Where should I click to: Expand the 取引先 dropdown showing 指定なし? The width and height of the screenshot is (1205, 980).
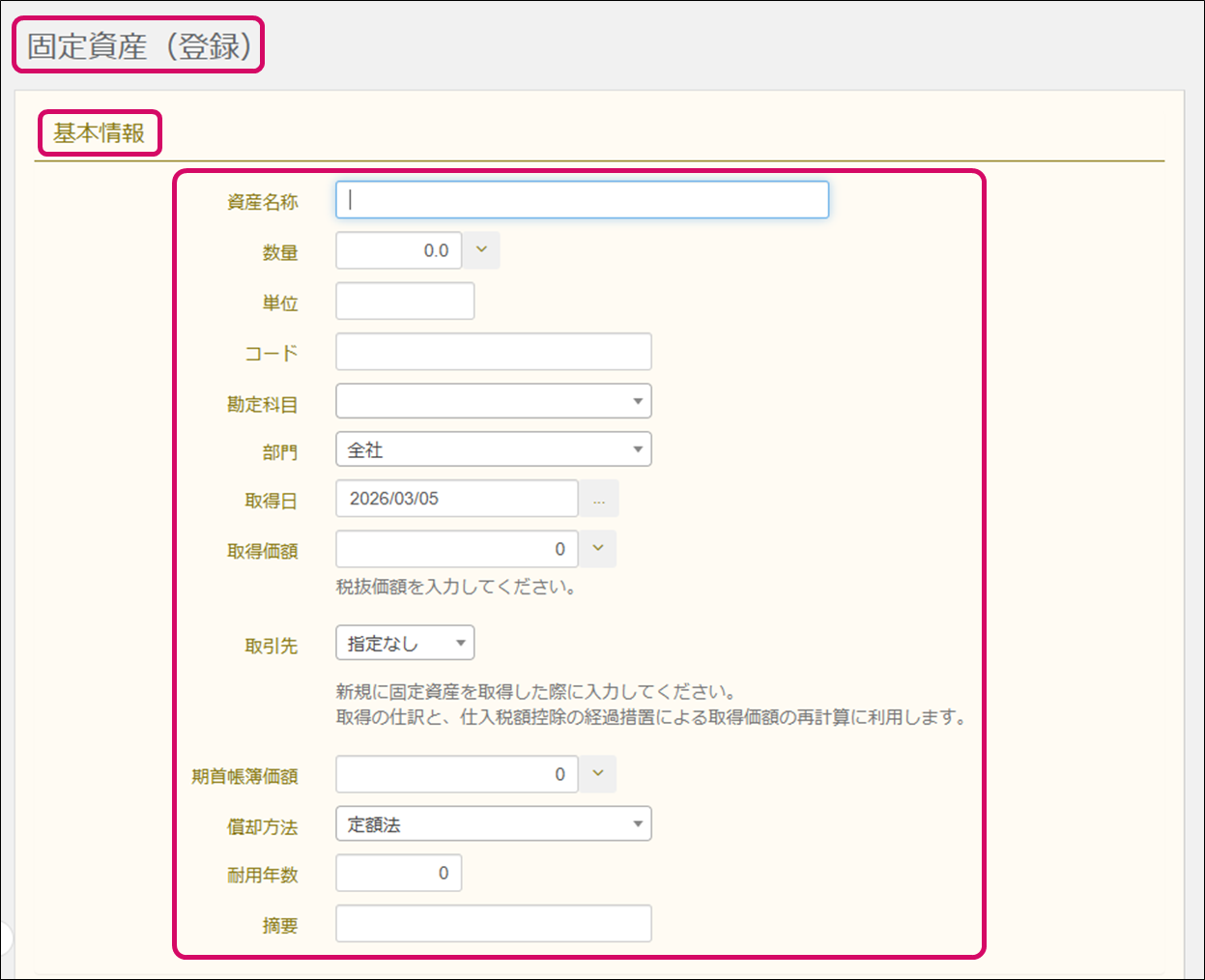(405, 644)
